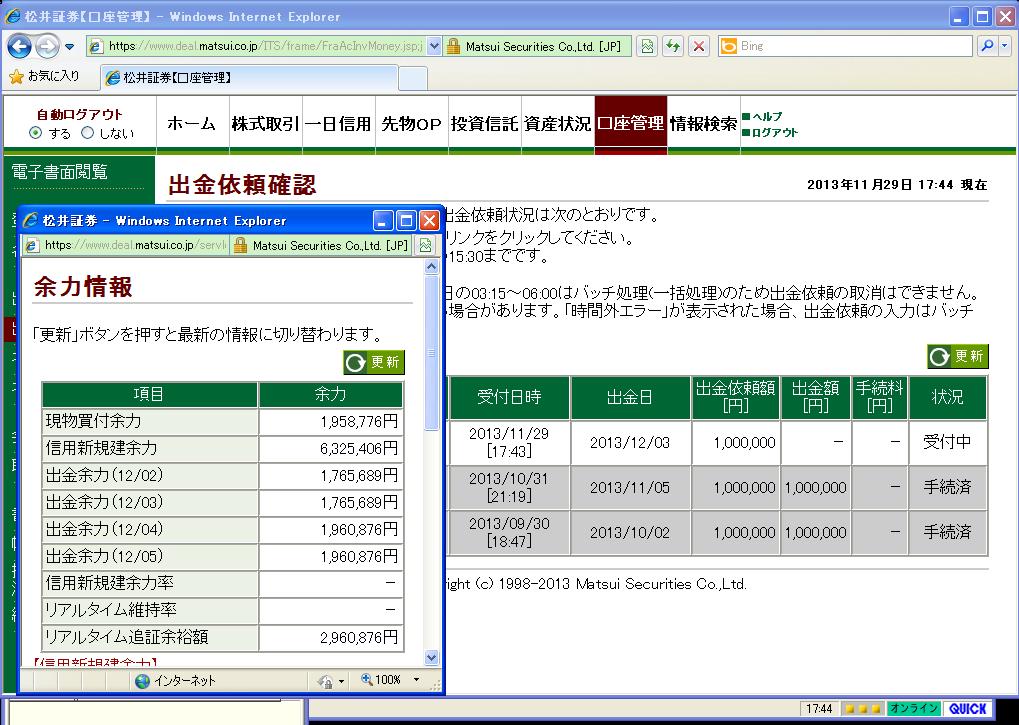Expand the address bar URL dropdown
1019x725 pixels.
(434, 46)
